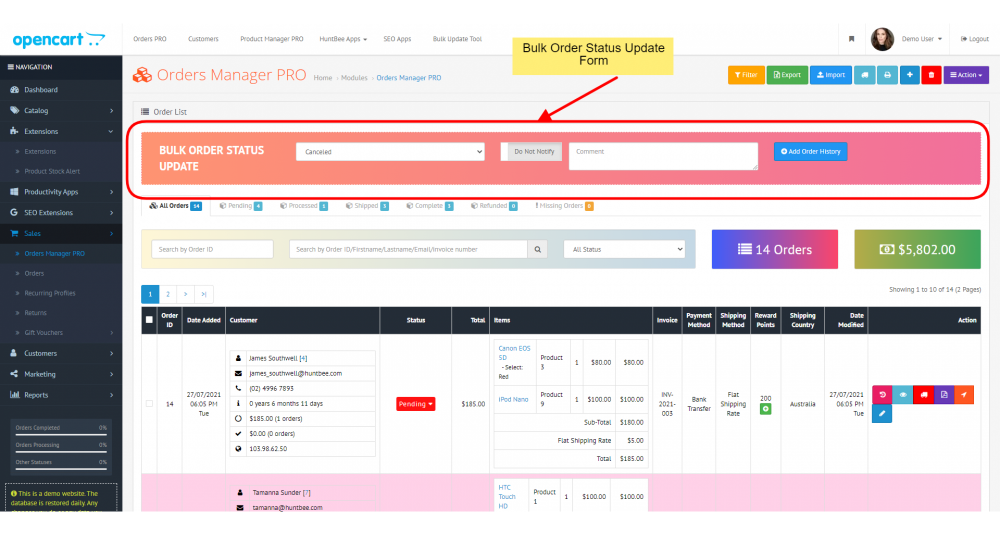This screenshot has width=1000, height=535.
Task: Switch to the Shipped tab
Action: click(x=367, y=206)
